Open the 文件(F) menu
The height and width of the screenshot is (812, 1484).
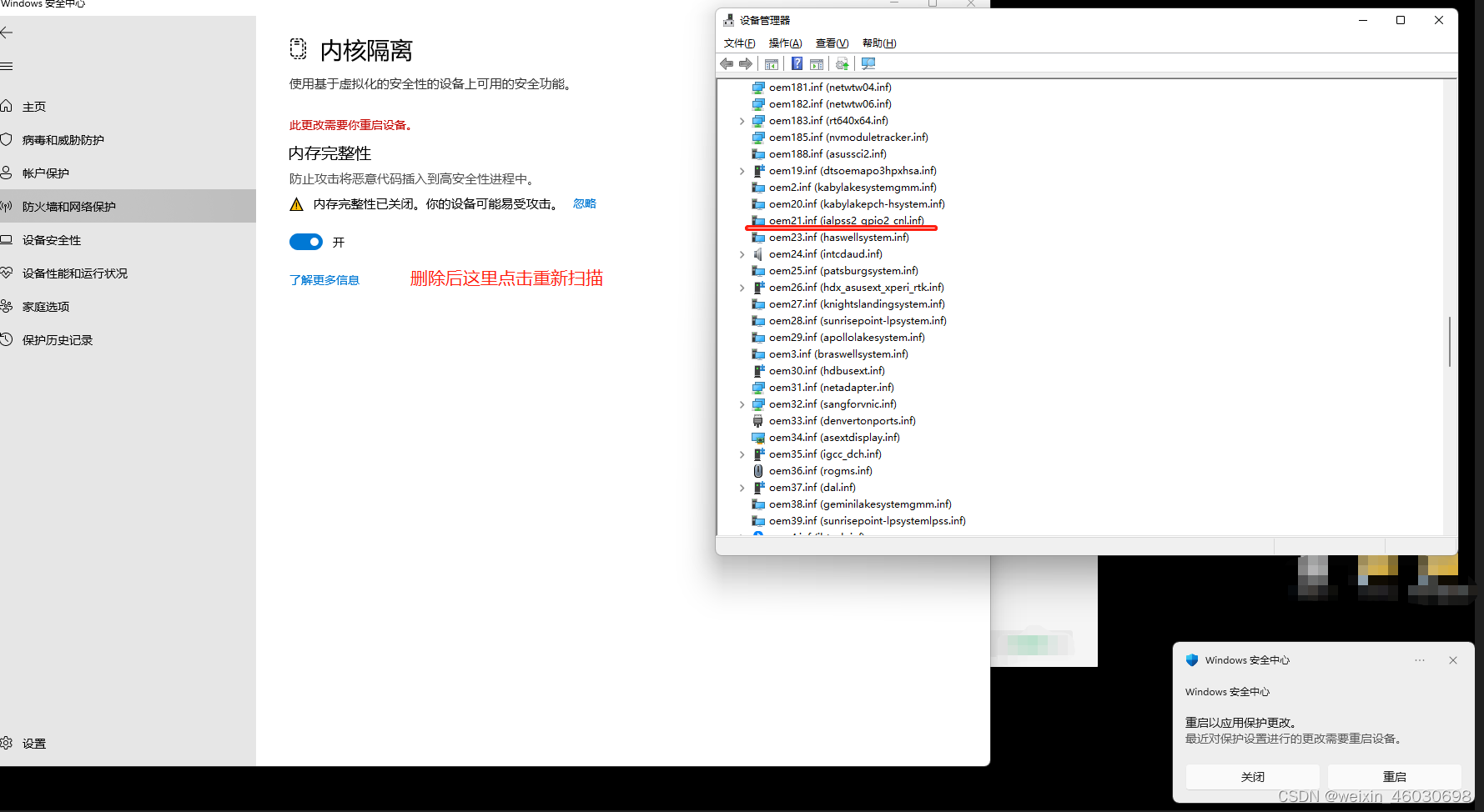(739, 43)
